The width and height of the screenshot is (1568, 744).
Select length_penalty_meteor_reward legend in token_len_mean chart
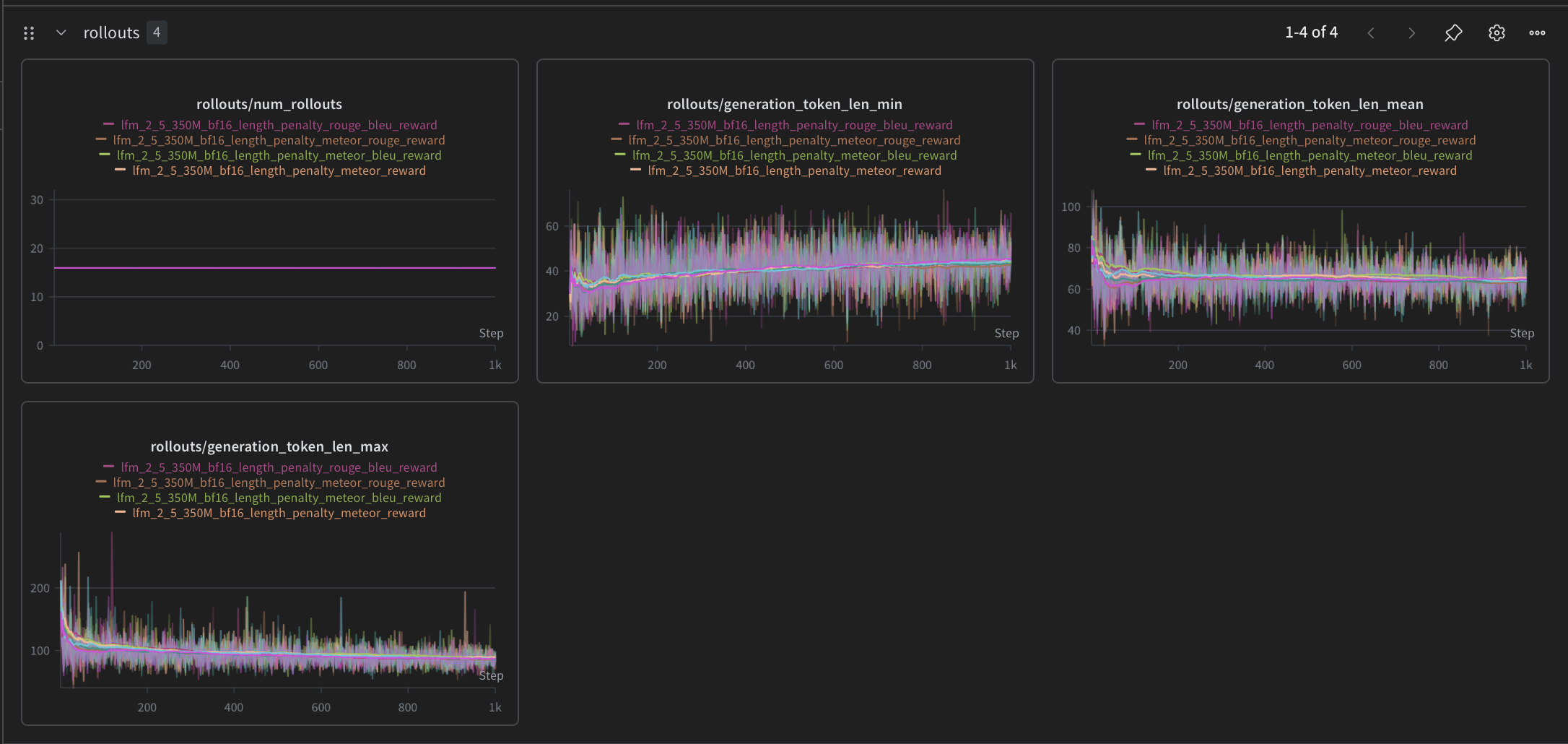pos(1310,170)
